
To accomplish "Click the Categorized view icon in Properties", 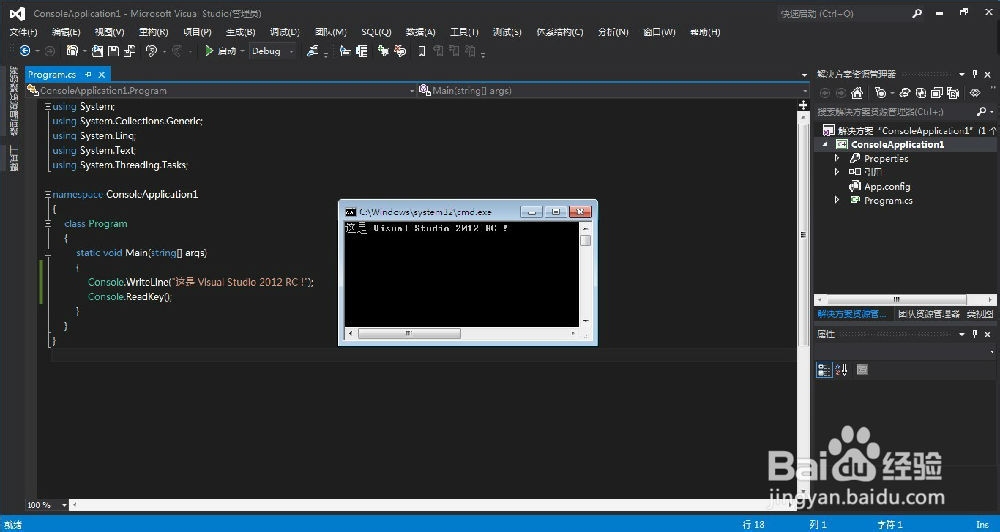I will (x=824, y=369).
